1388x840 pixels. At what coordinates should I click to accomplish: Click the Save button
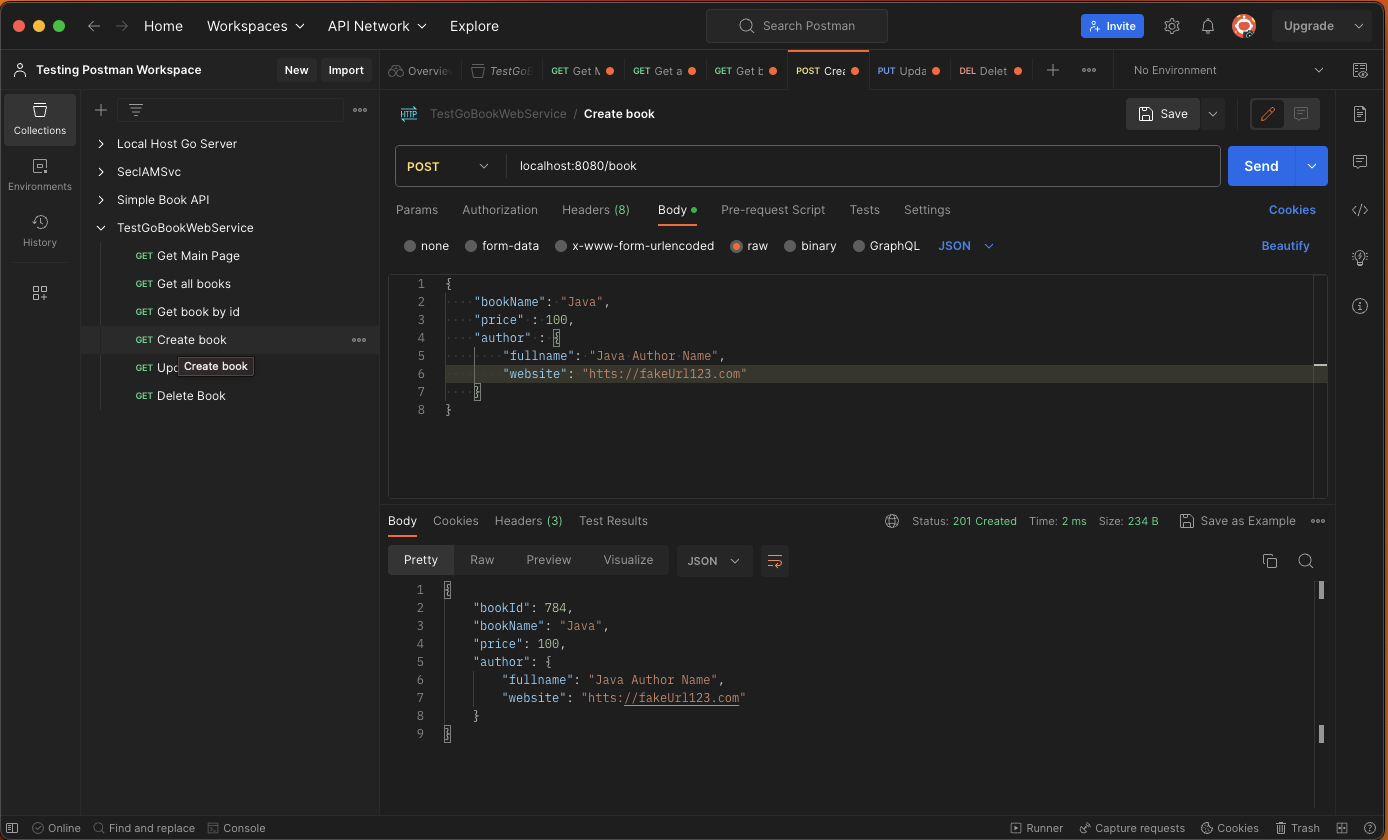pos(1163,114)
